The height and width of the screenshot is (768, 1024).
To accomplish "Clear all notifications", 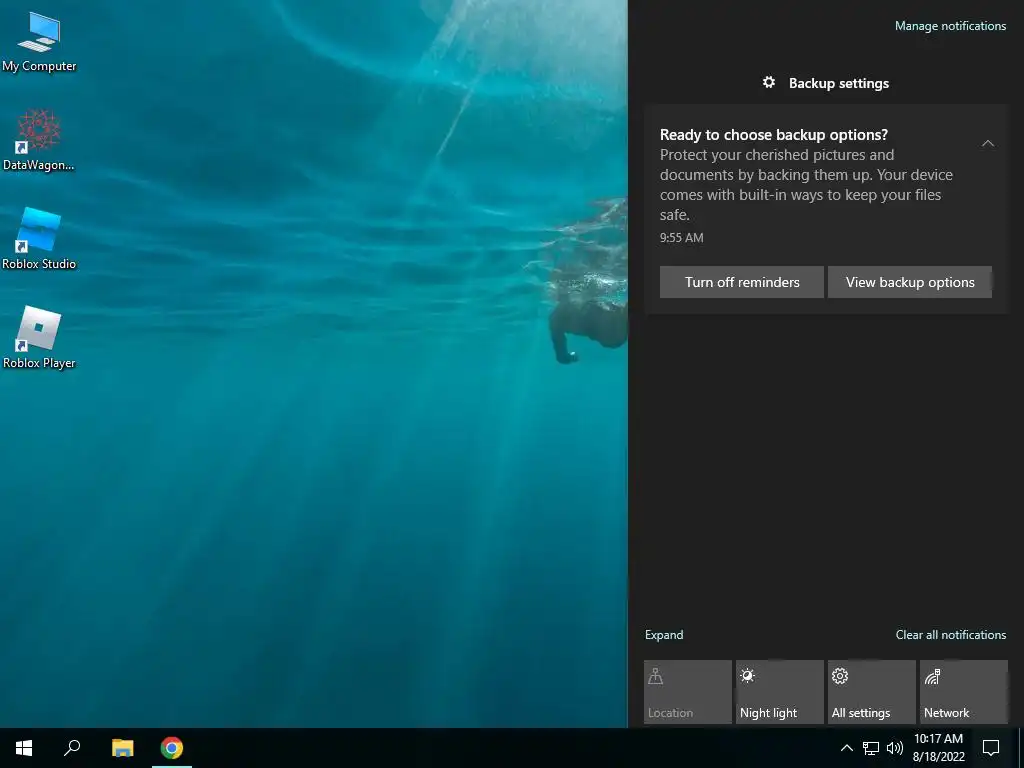I will coord(950,635).
